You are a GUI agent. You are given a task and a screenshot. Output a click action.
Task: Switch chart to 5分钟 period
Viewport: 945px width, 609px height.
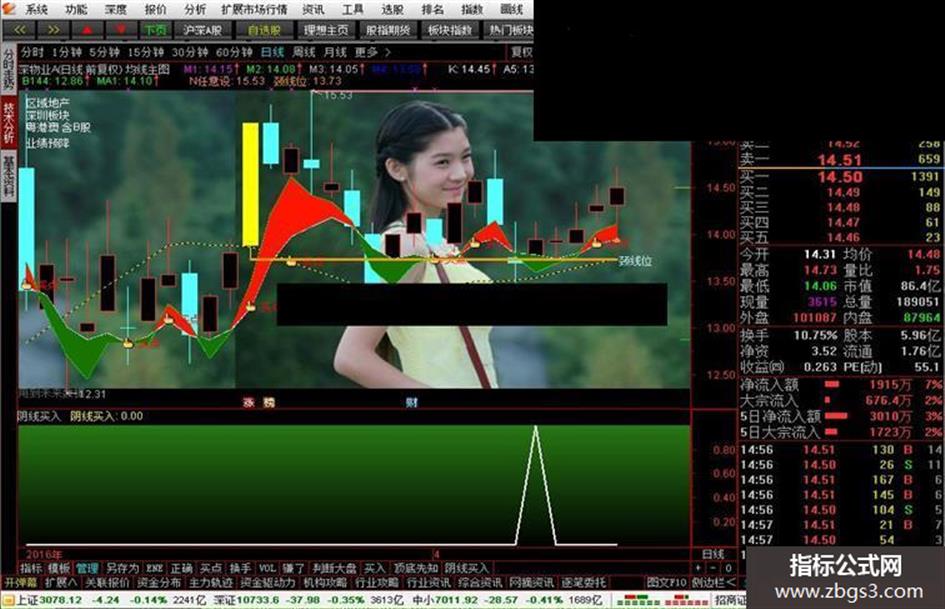click(x=104, y=52)
